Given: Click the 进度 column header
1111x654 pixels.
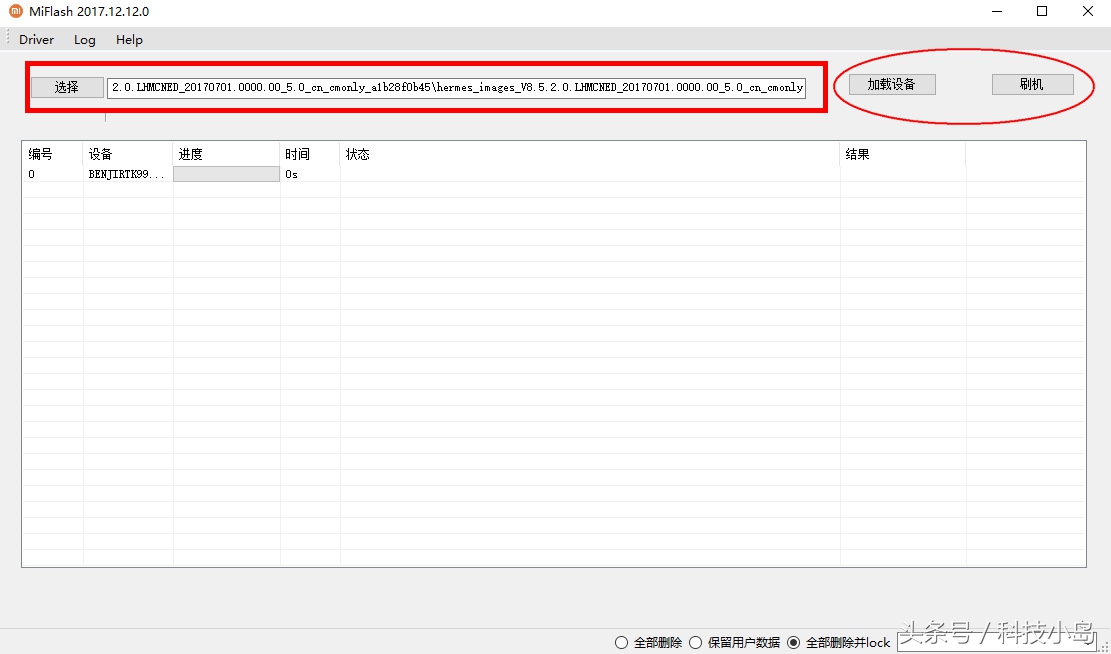Looking at the screenshot, I should click(190, 154).
